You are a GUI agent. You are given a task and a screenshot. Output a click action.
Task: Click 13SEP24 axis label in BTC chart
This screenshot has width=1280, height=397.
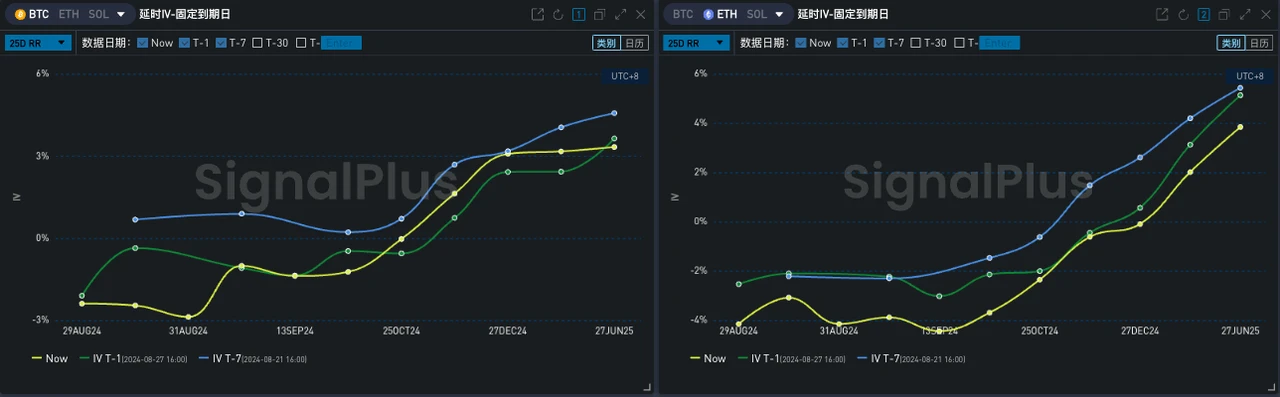click(295, 330)
